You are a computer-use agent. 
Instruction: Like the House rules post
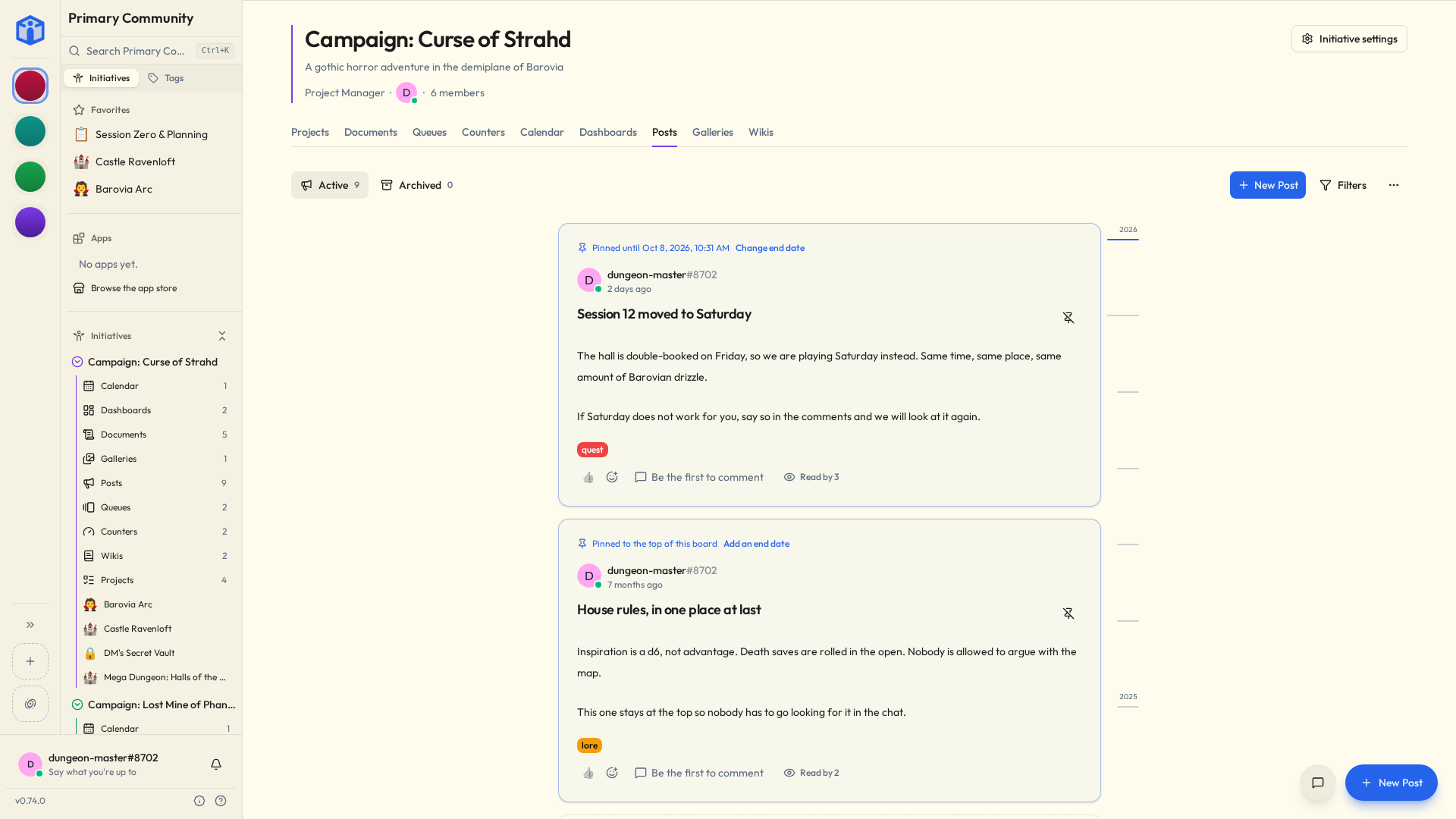[x=588, y=773]
